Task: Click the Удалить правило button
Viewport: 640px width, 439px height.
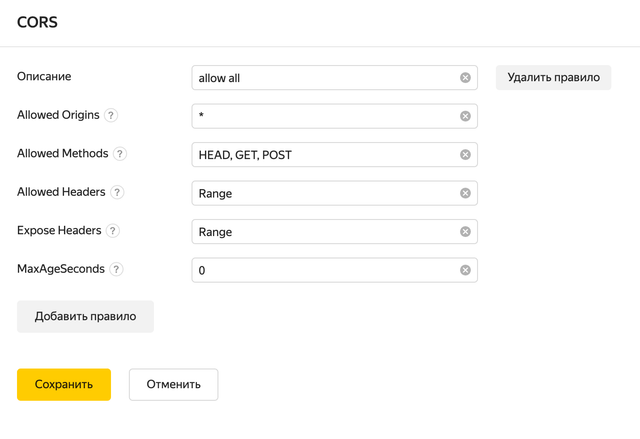Action: pos(553,77)
